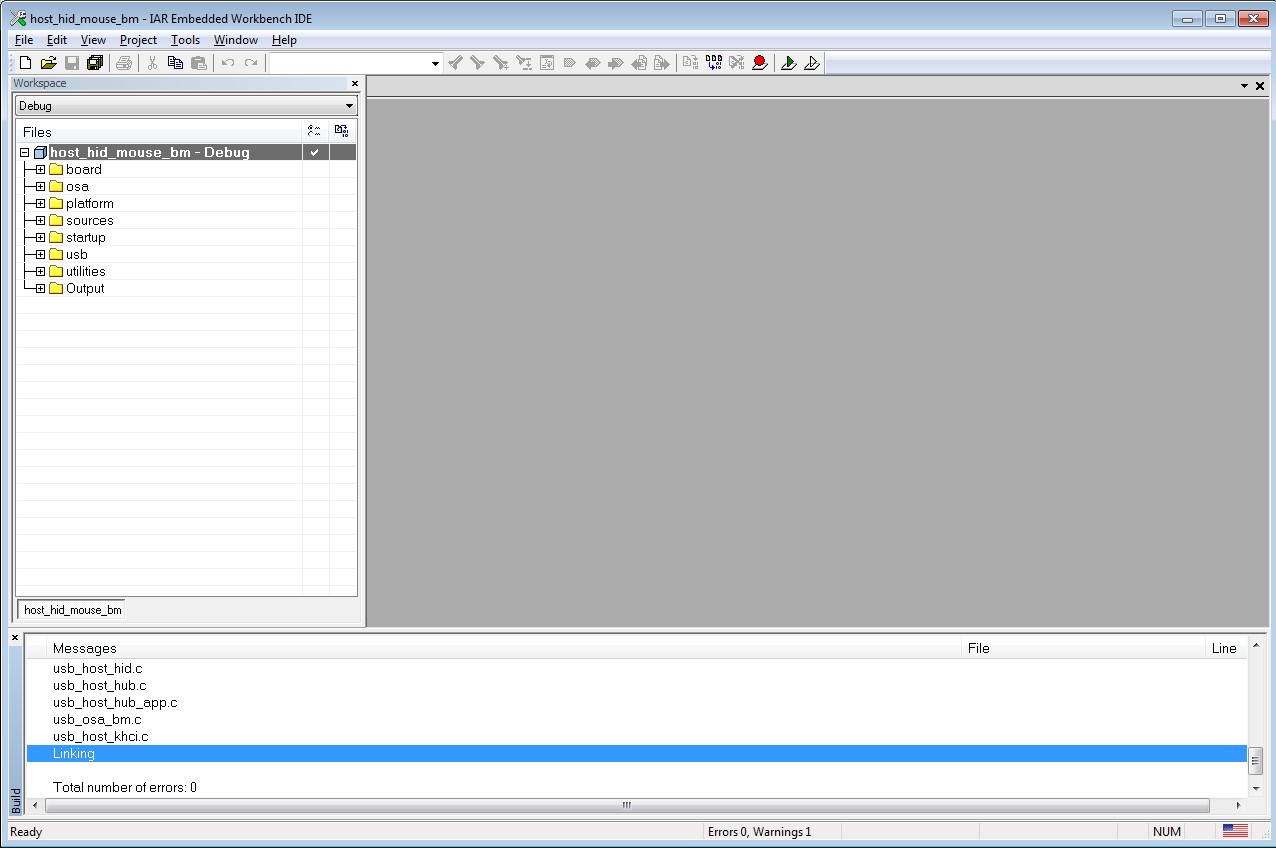Expand the utilities folder

pos(40,272)
